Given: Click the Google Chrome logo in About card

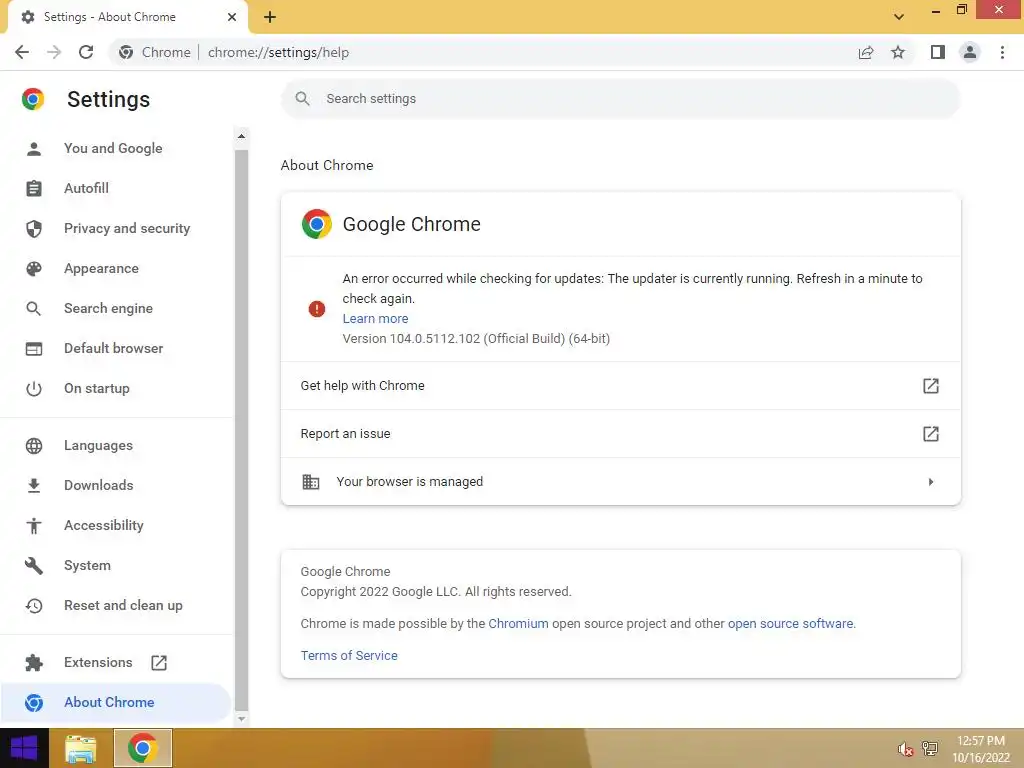Looking at the screenshot, I should click(317, 224).
